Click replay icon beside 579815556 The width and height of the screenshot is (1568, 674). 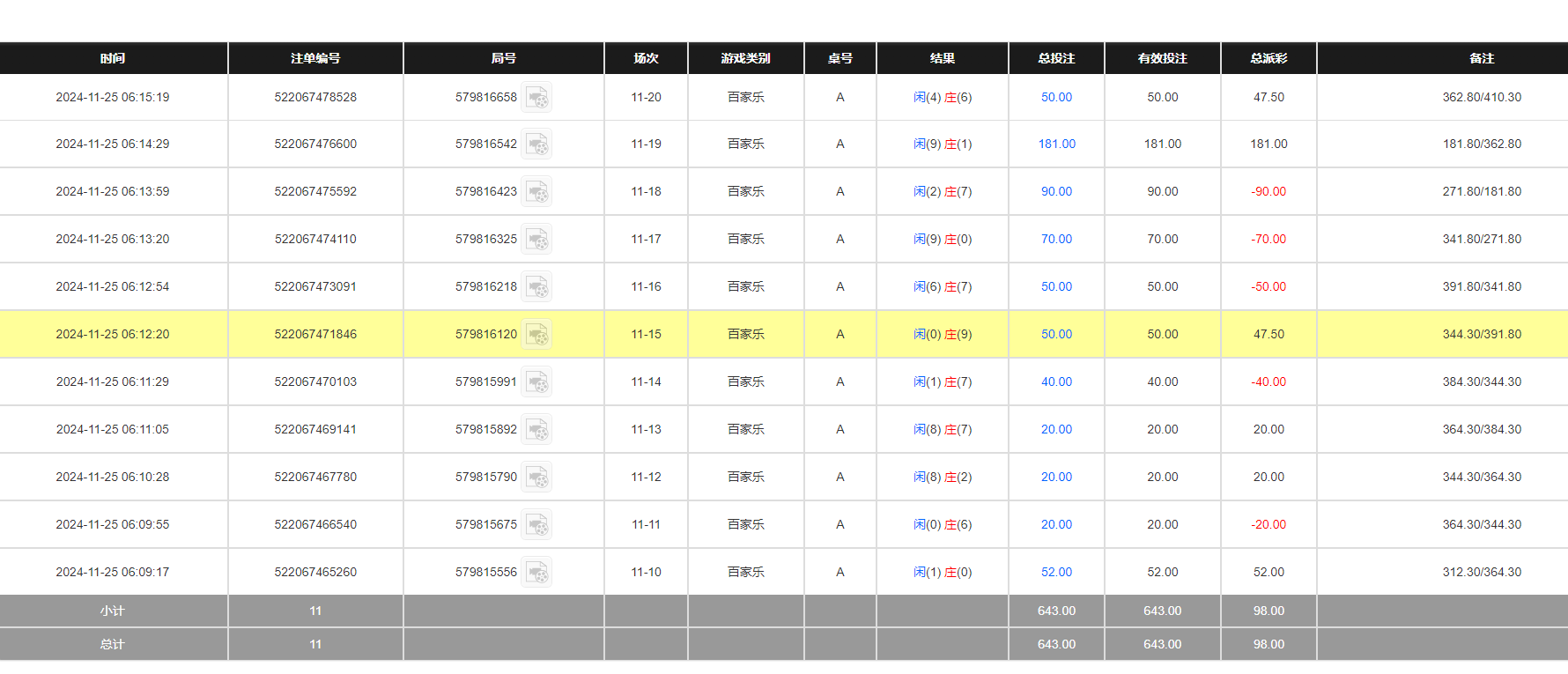(536, 572)
